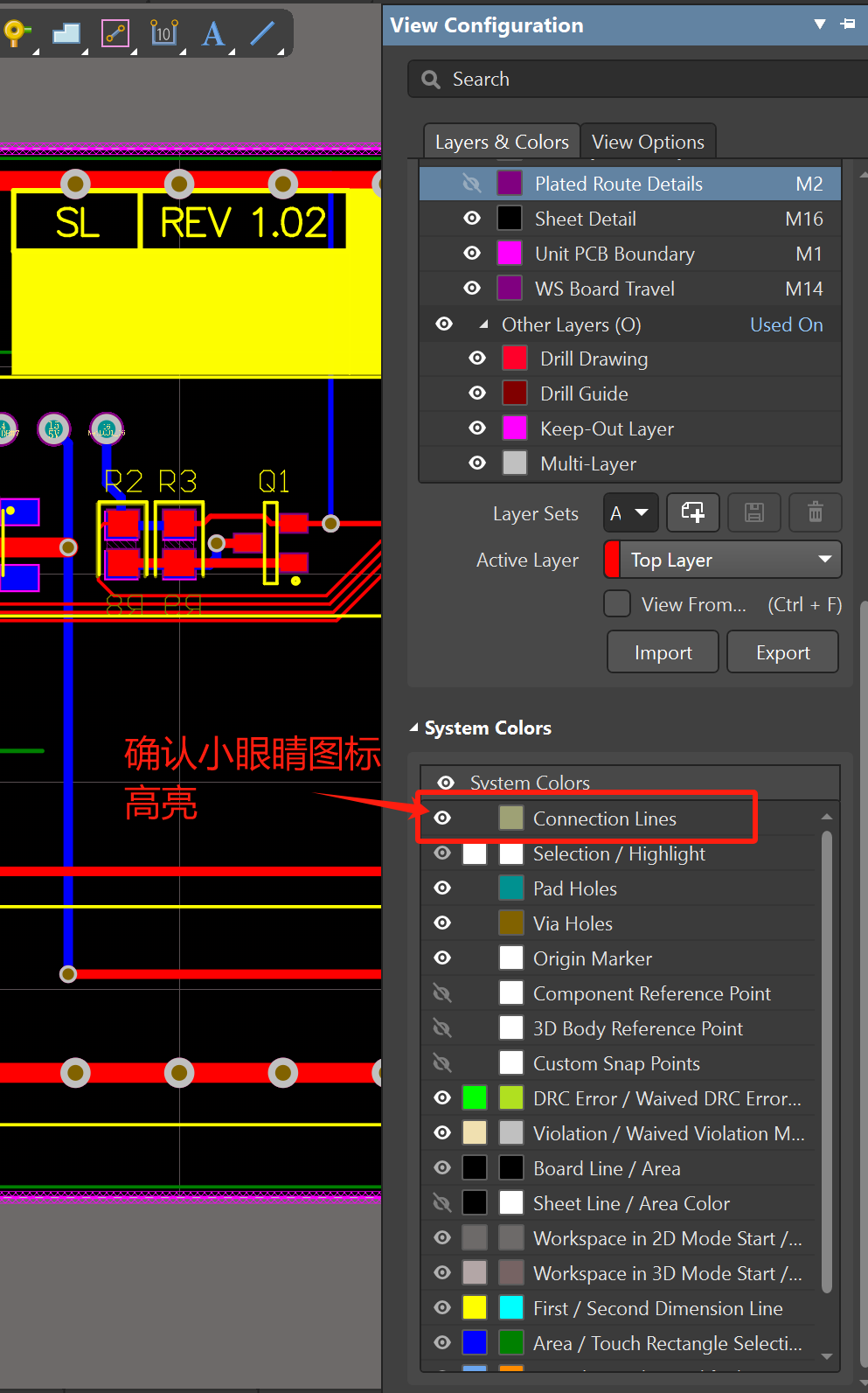Select the interactive routing tool
Viewport: 868px width, 1393px height.
tap(115, 33)
